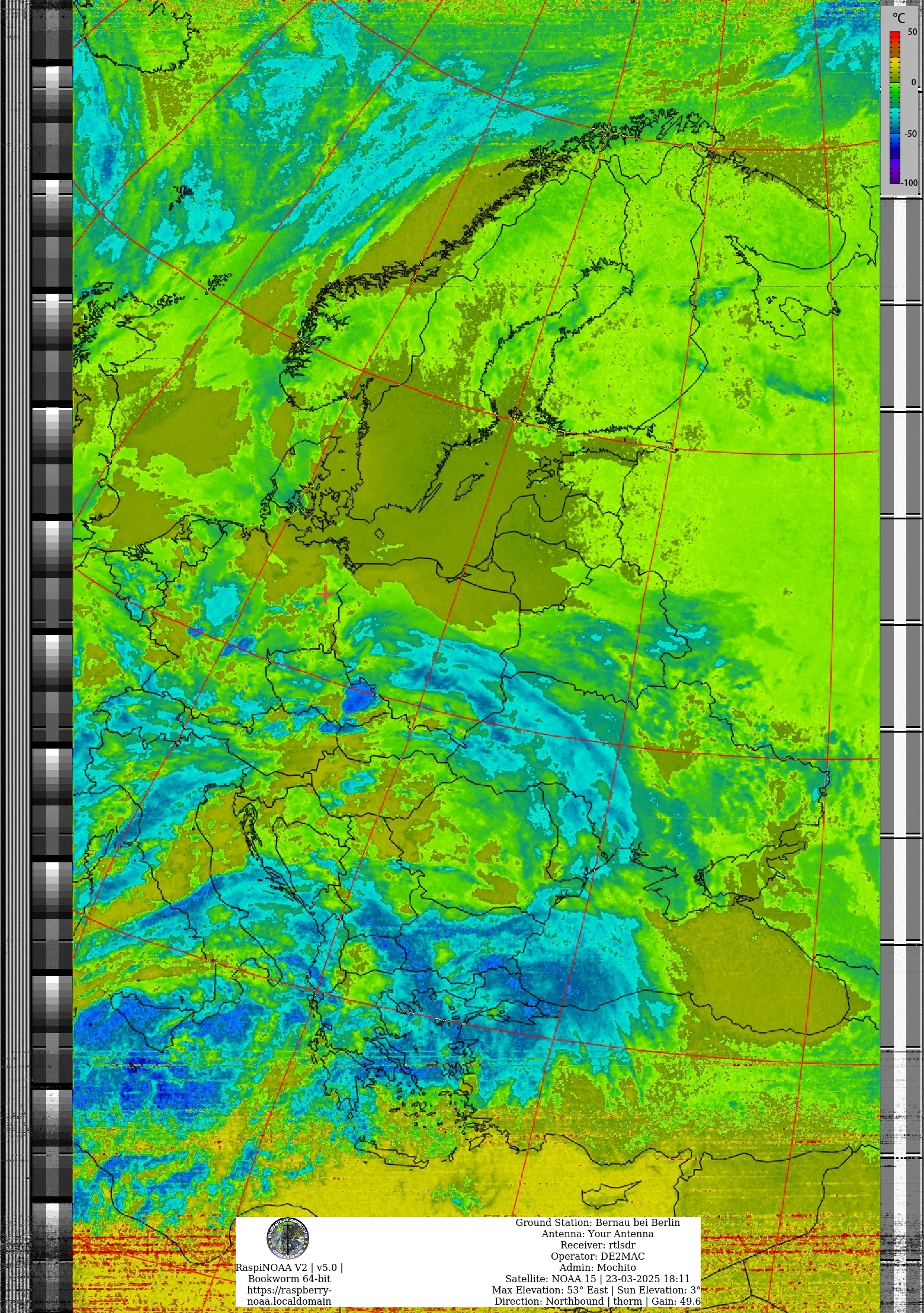The height and width of the screenshot is (1313, 924).
Task: Click the -100 value on temperature legend
Action: pyautogui.click(x=909, y=182)
